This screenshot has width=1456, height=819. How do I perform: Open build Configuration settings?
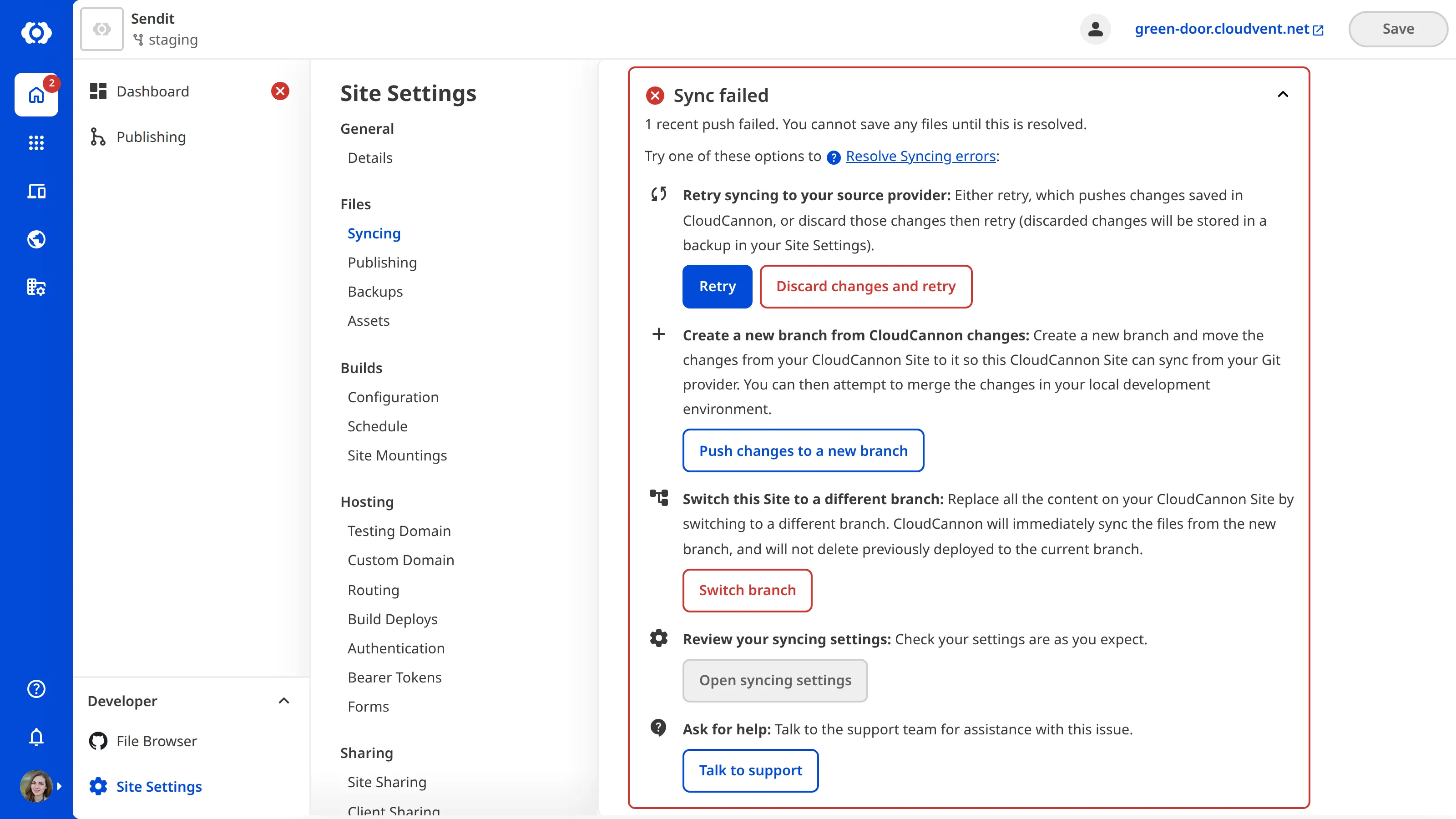point(393,397)
